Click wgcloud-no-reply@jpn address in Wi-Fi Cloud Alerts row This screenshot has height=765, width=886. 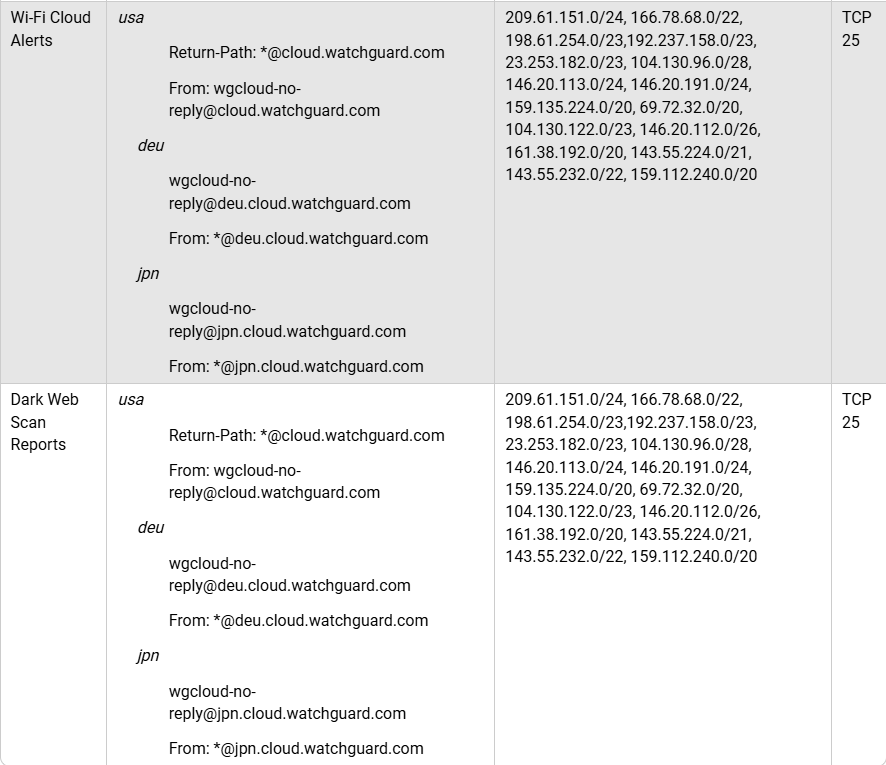(x=287, y=321)
